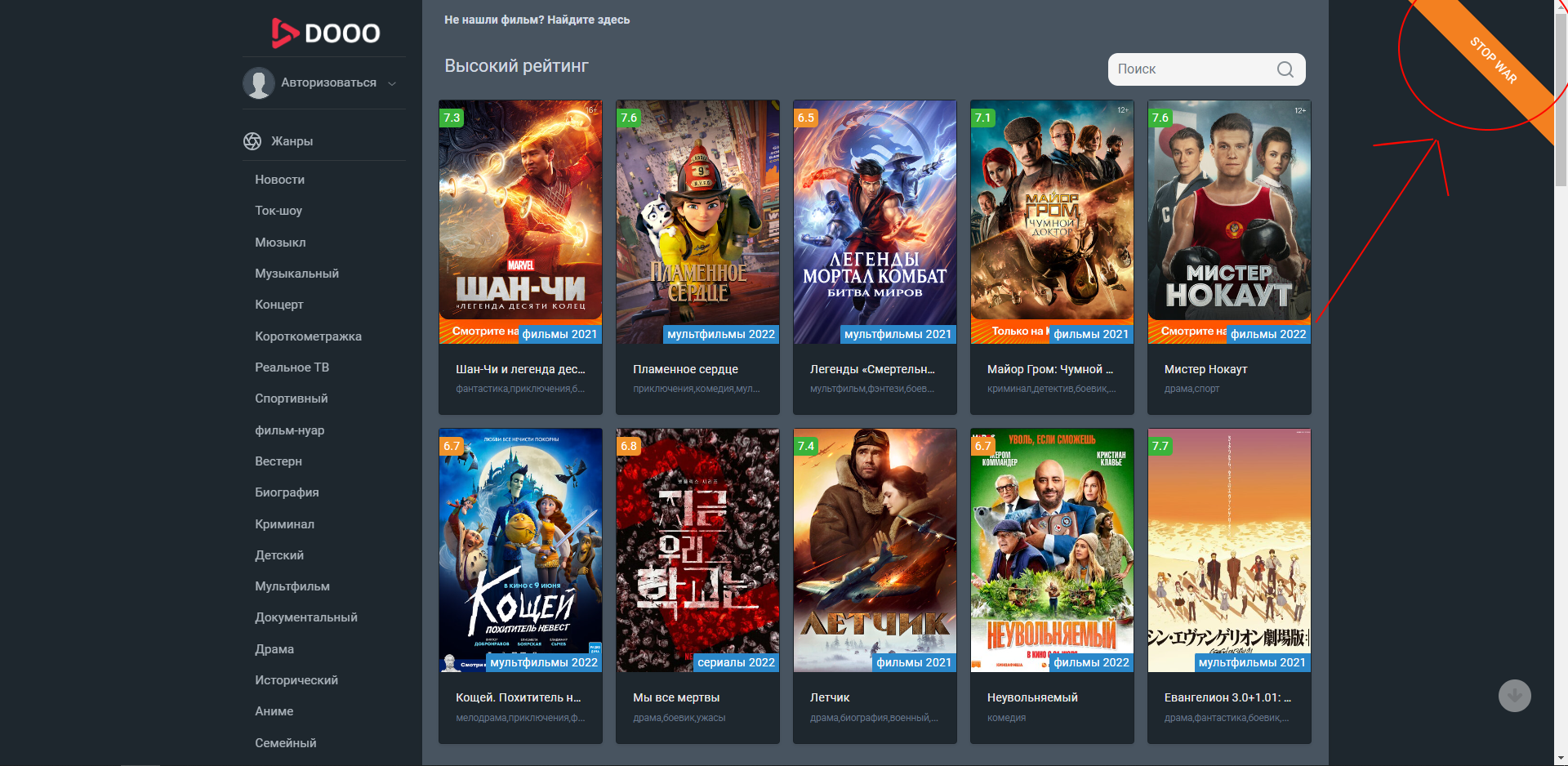The image size is (1568, 766).
Task: Click the STOP WAR corner ribbon
Action: 1494,61
